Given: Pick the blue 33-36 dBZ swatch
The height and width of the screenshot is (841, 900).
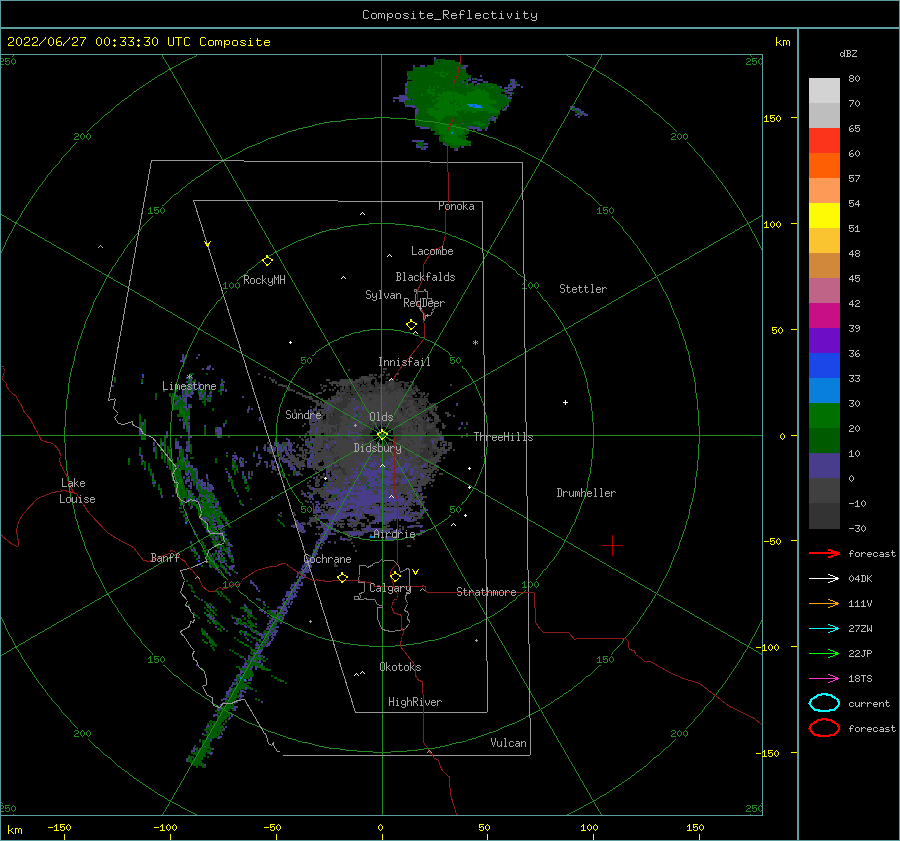Looking at the screenshot, I should click(824, 365).
